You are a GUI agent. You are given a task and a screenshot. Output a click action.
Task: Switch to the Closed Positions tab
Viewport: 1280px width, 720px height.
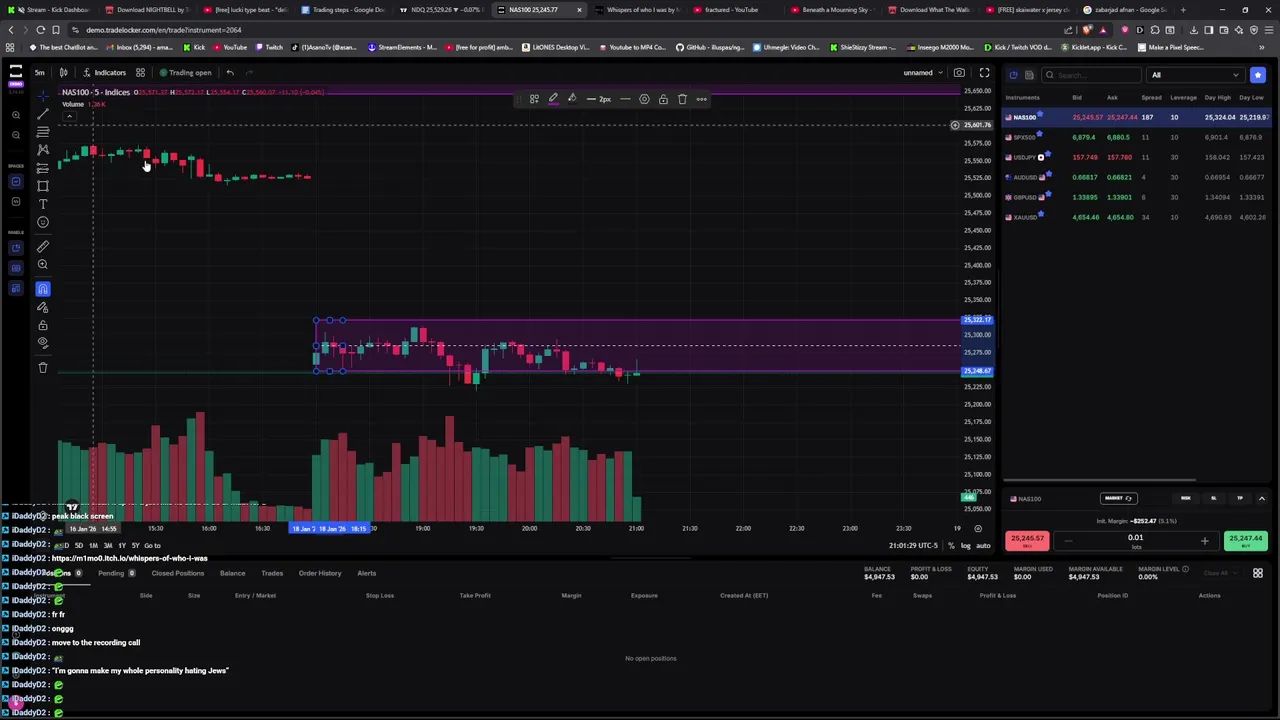pos(177,573)
